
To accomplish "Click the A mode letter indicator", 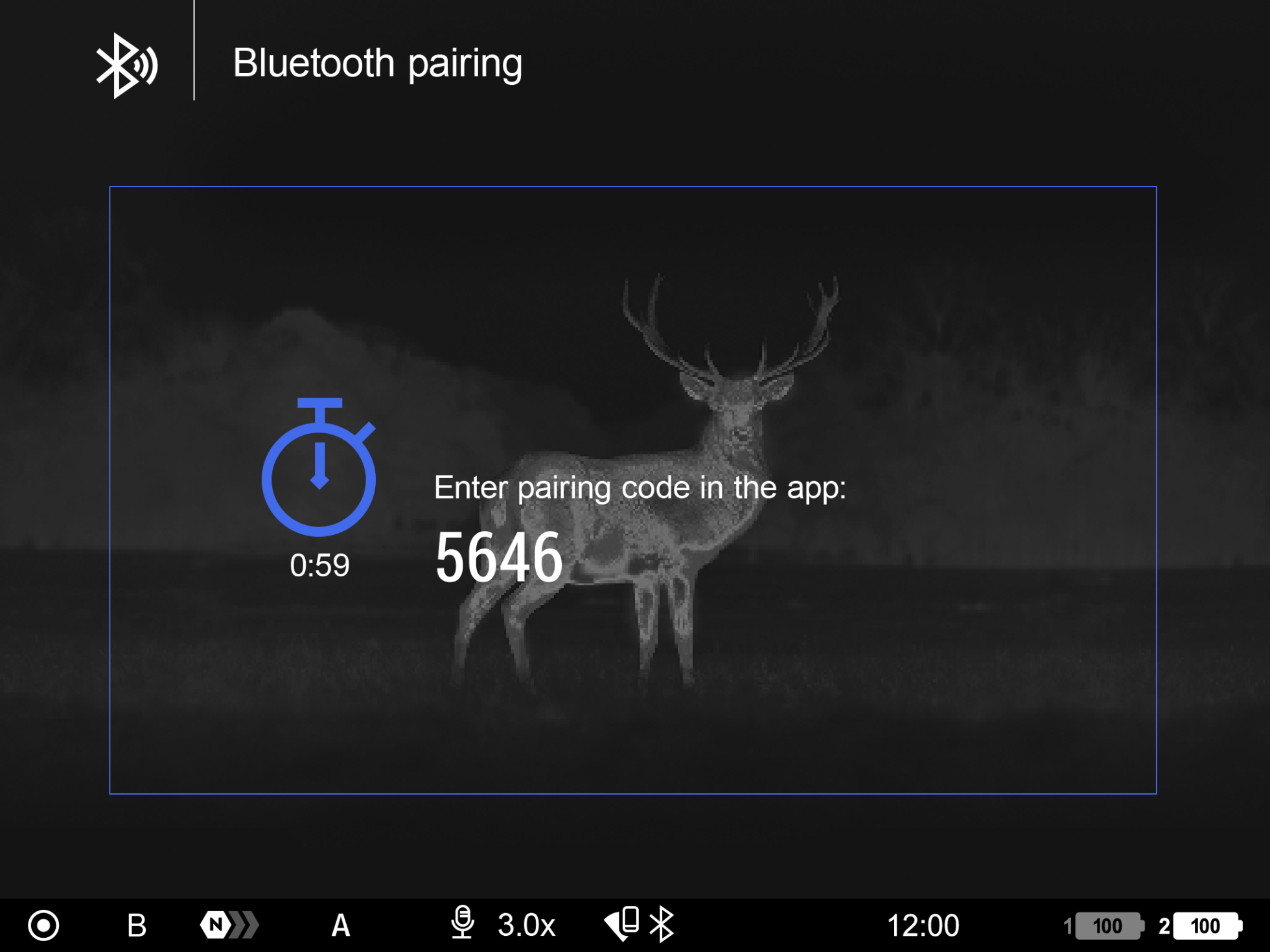I will [341, 925].
